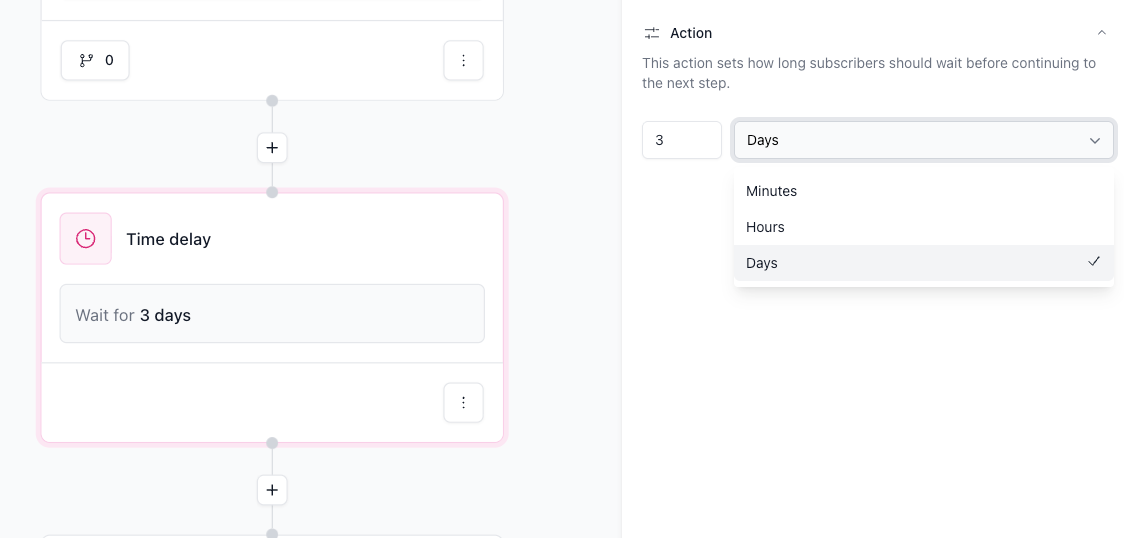Click the "Wait for 3 days" summary box
The width and height of the screenshot is (1124, 538).
[x=272, y=314]
